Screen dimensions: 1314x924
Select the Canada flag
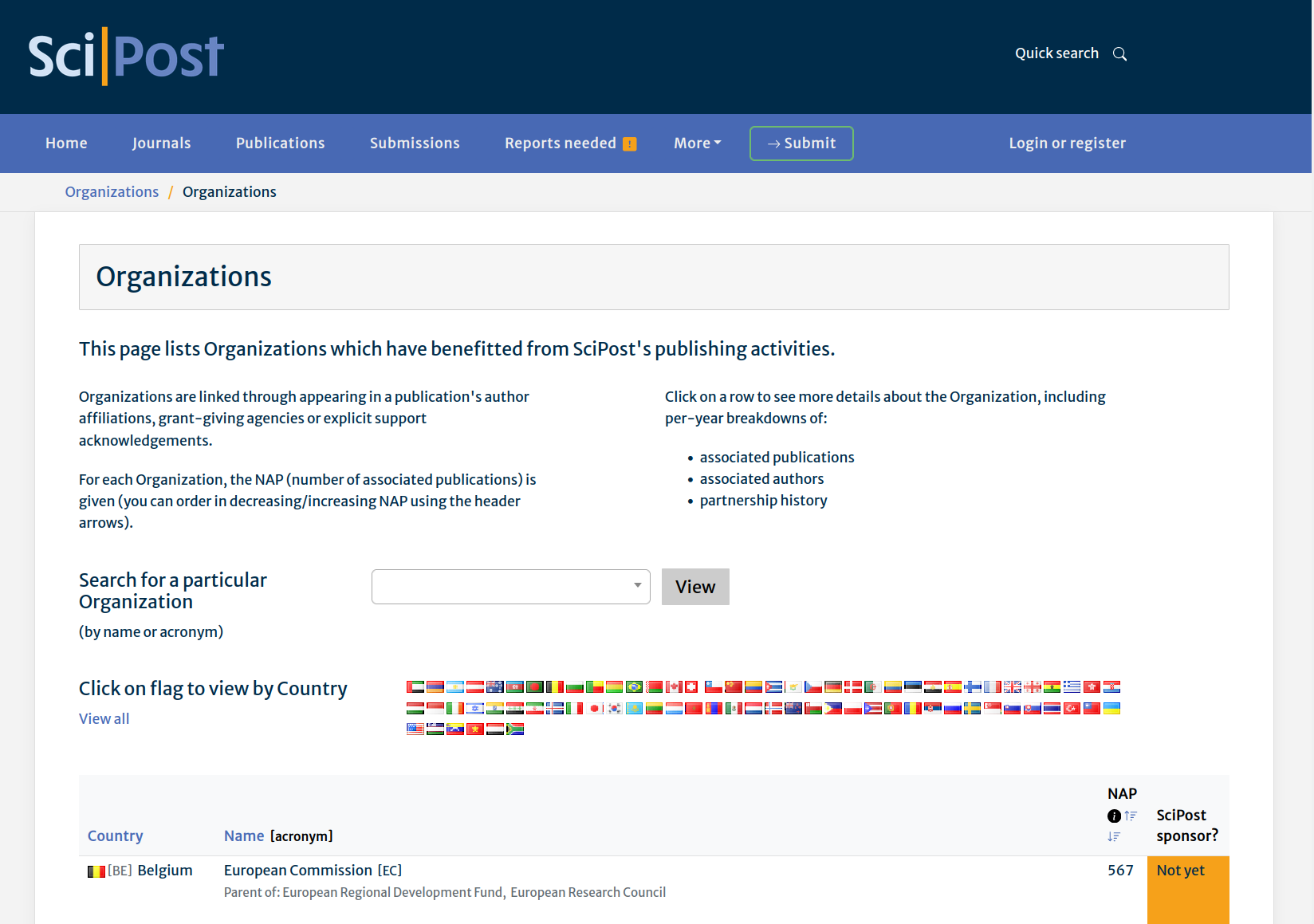point(674,687)
